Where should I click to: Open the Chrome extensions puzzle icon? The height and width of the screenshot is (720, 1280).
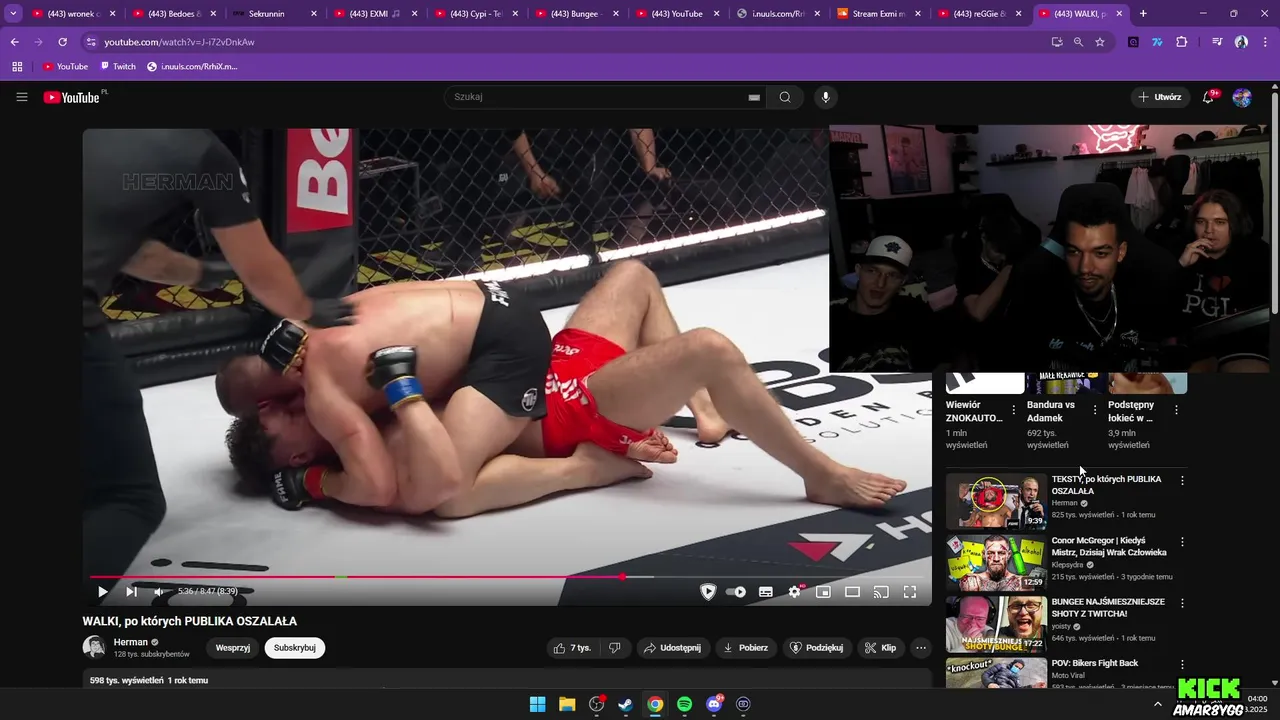(x=1181, y=42)
